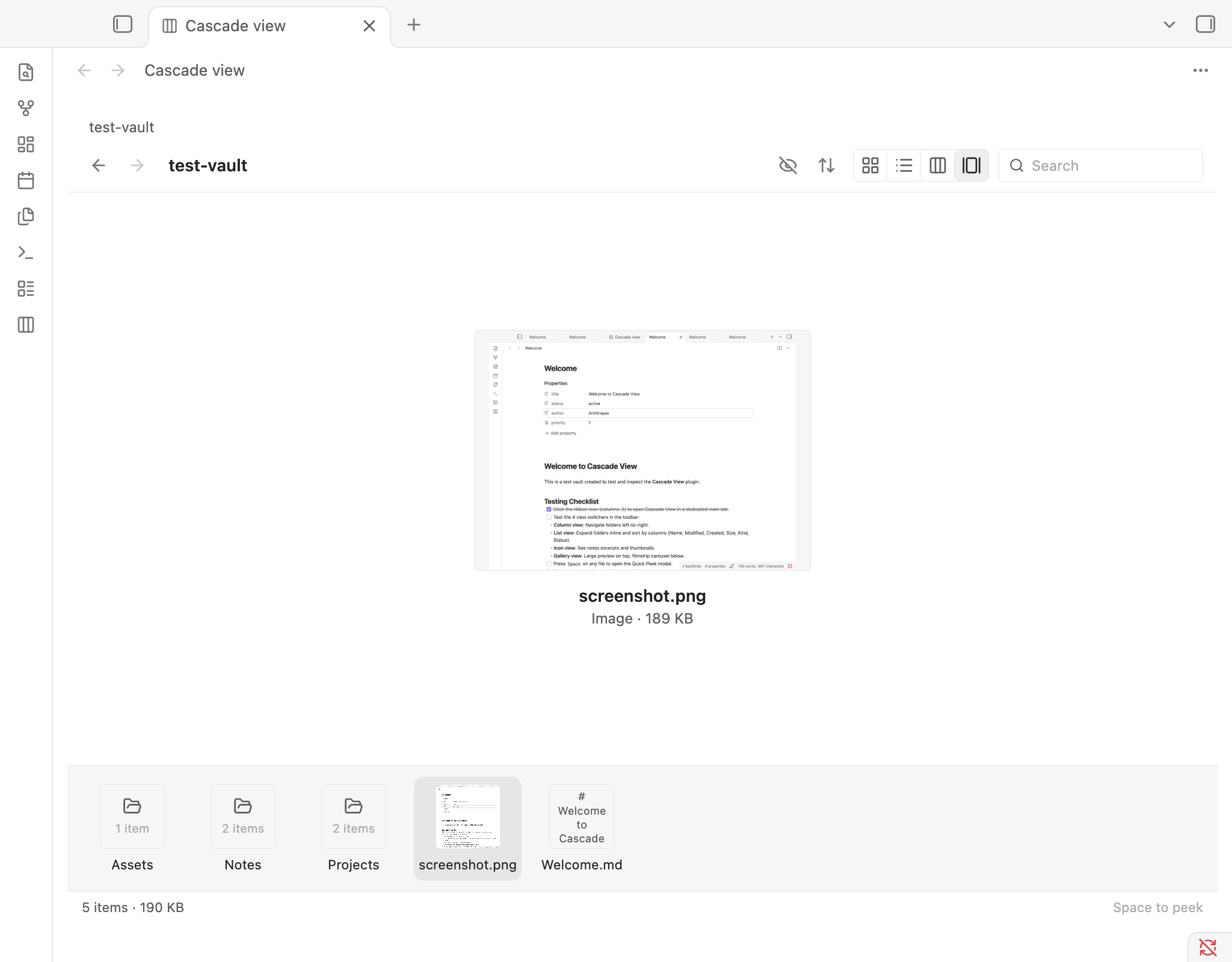1232x962 pixels.
Task: Go back in tab history
Action: pyautogui.click(x=84, y=70)
